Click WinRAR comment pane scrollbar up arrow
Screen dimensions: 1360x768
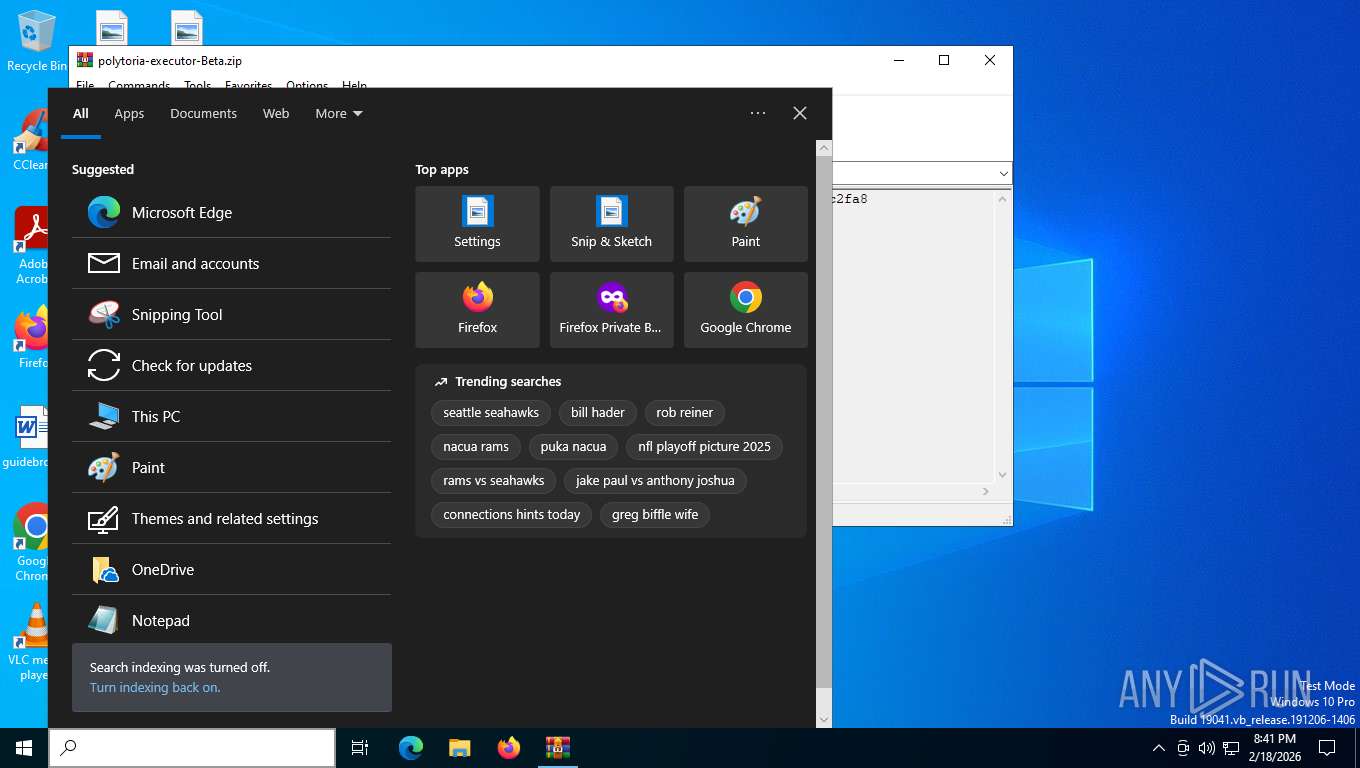pos(1002,198)
